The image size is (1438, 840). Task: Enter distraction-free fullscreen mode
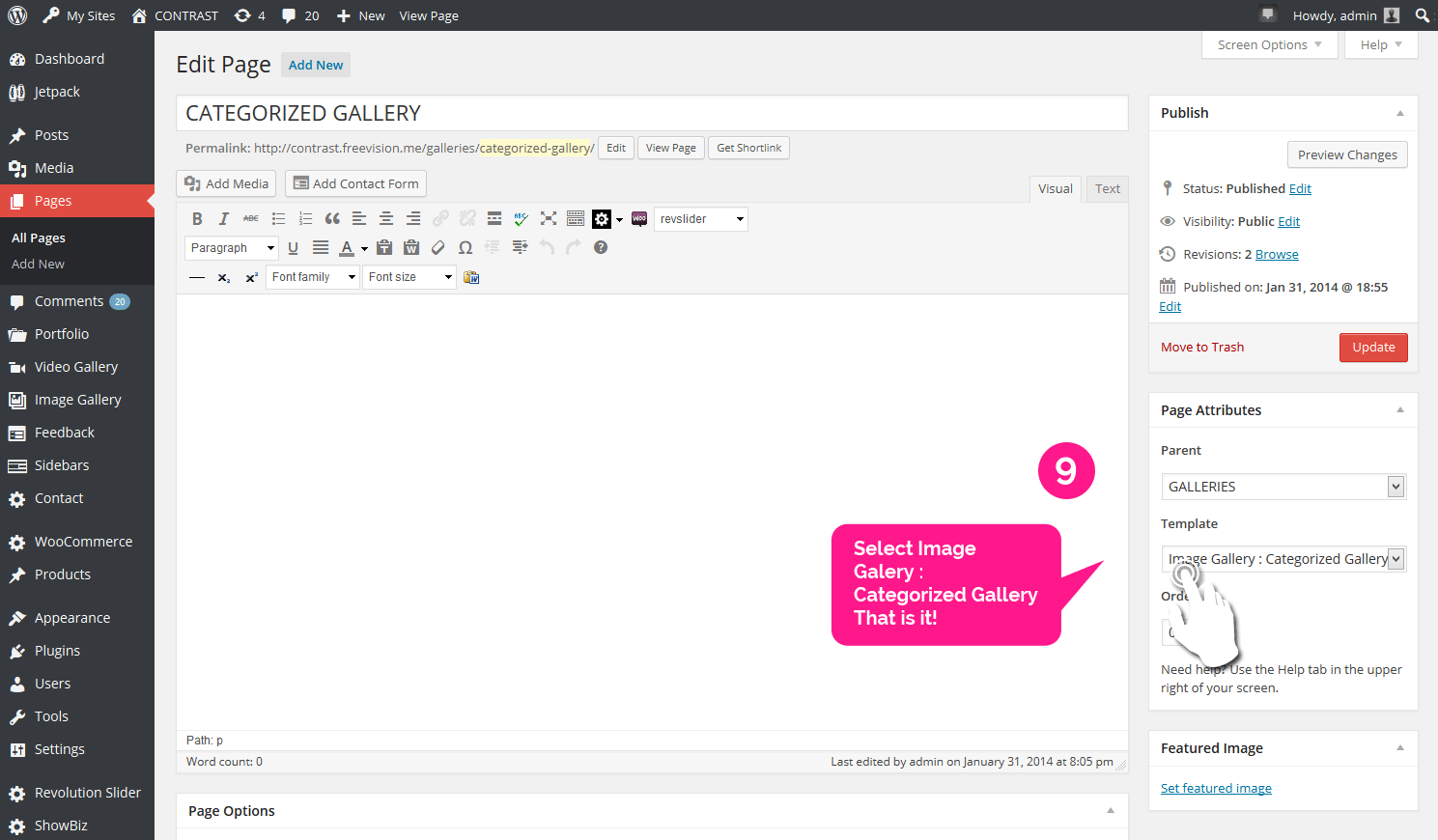pyautogui.click(x=549, y=219)
